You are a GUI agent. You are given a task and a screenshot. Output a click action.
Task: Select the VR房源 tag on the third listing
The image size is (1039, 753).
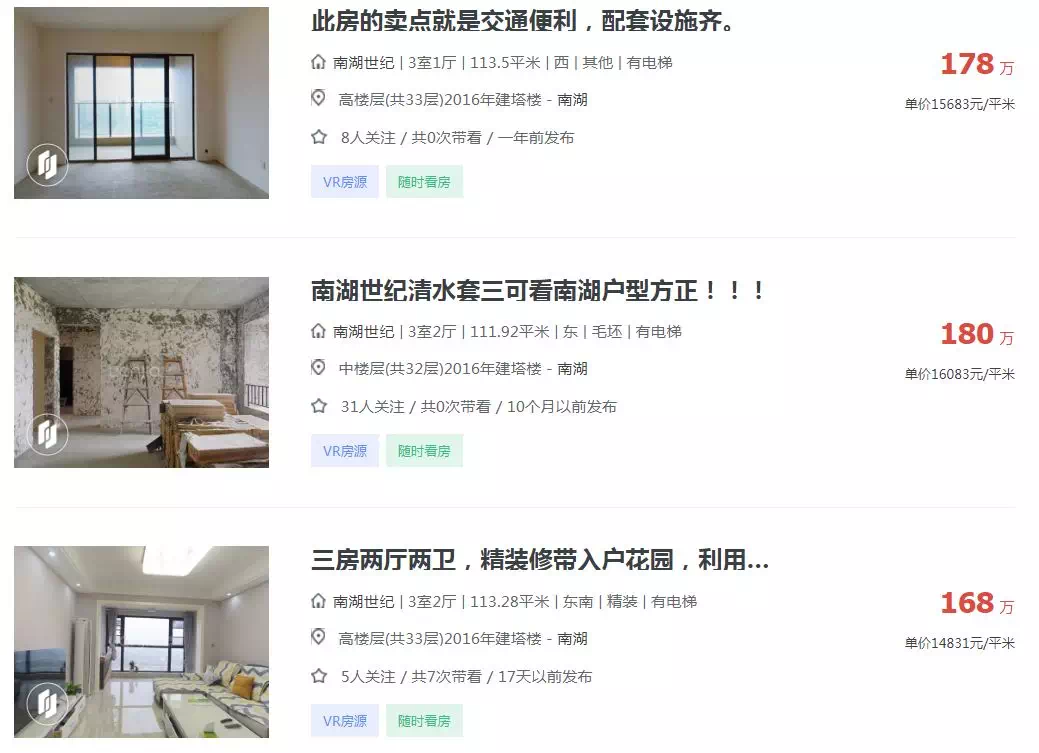[345, 721]
